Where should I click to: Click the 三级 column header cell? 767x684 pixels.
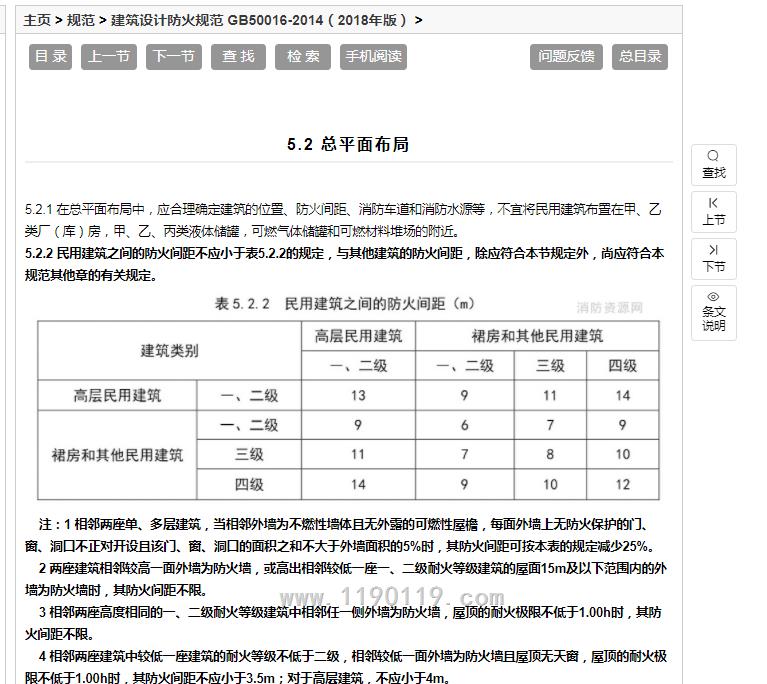[550, 365]
